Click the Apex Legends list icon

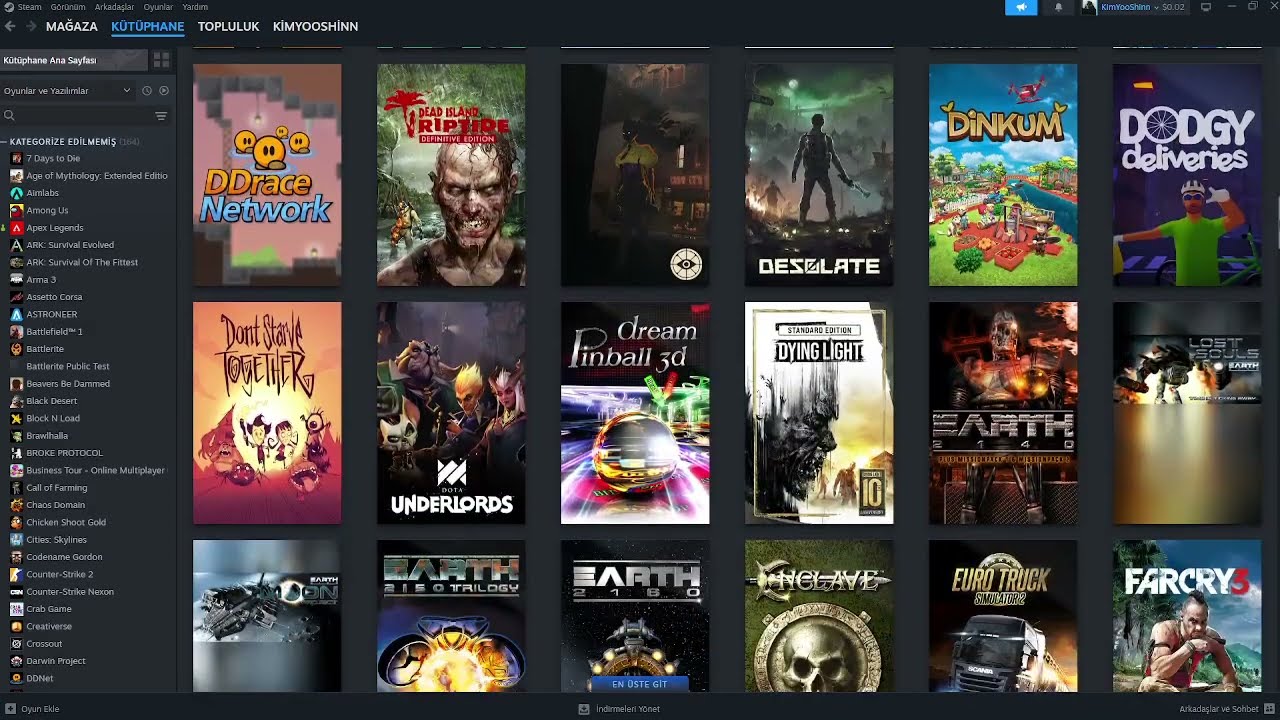[x=16, y=228]
